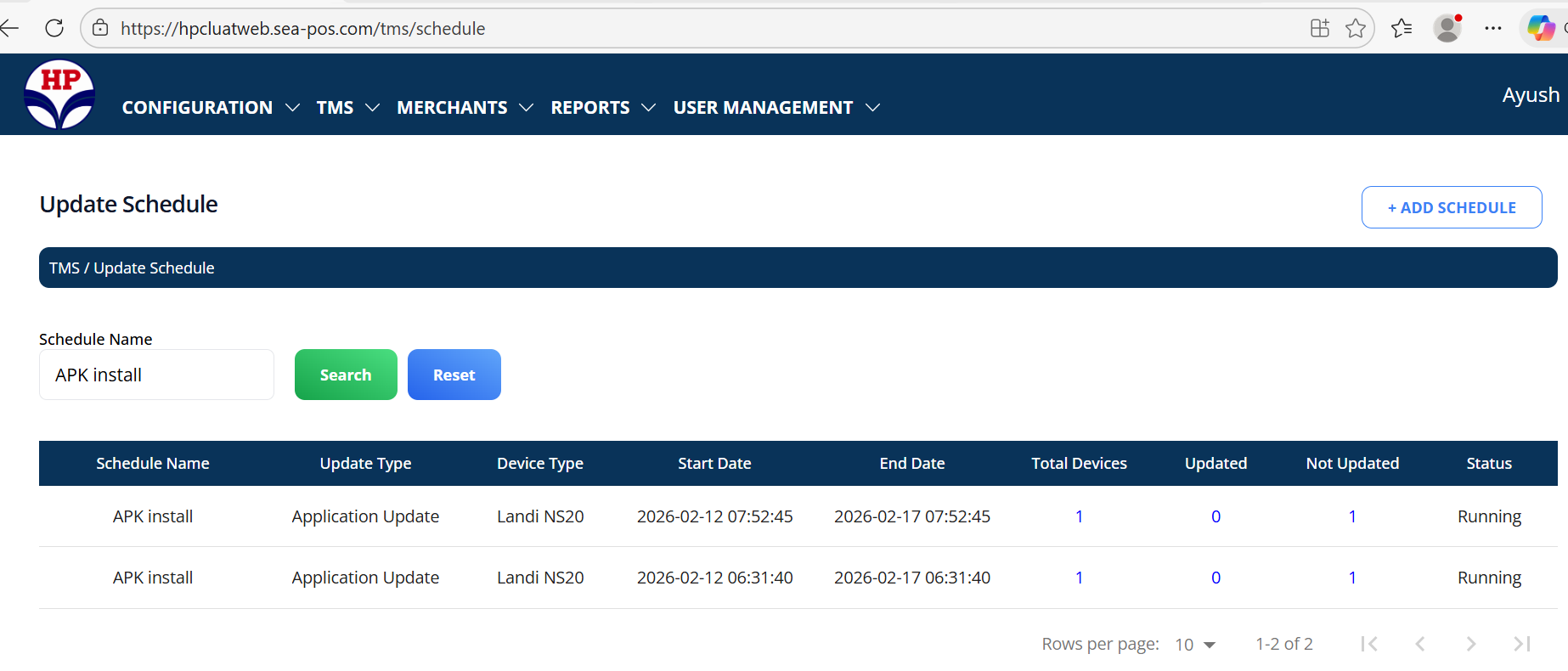Open the browser profile avatar
1568x671 pixels.
point(1447,28)
